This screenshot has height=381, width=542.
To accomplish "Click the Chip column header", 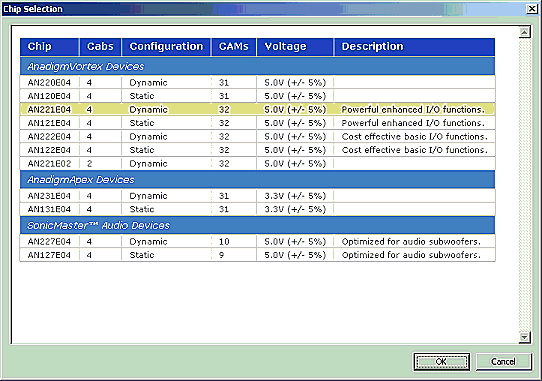I will coord(50,47).
